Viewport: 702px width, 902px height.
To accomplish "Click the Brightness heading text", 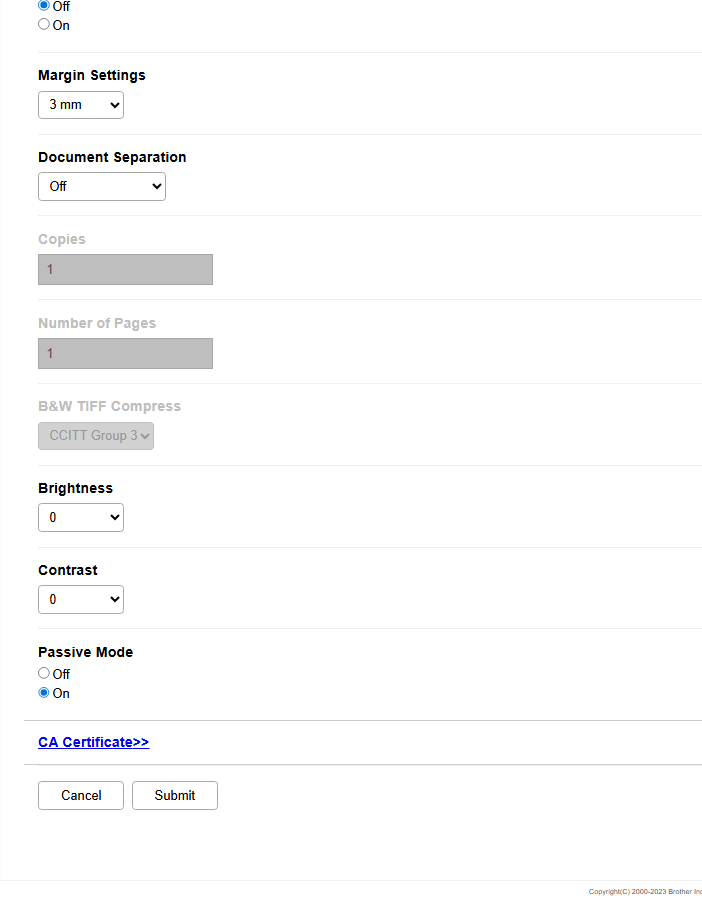I will 75,488.
